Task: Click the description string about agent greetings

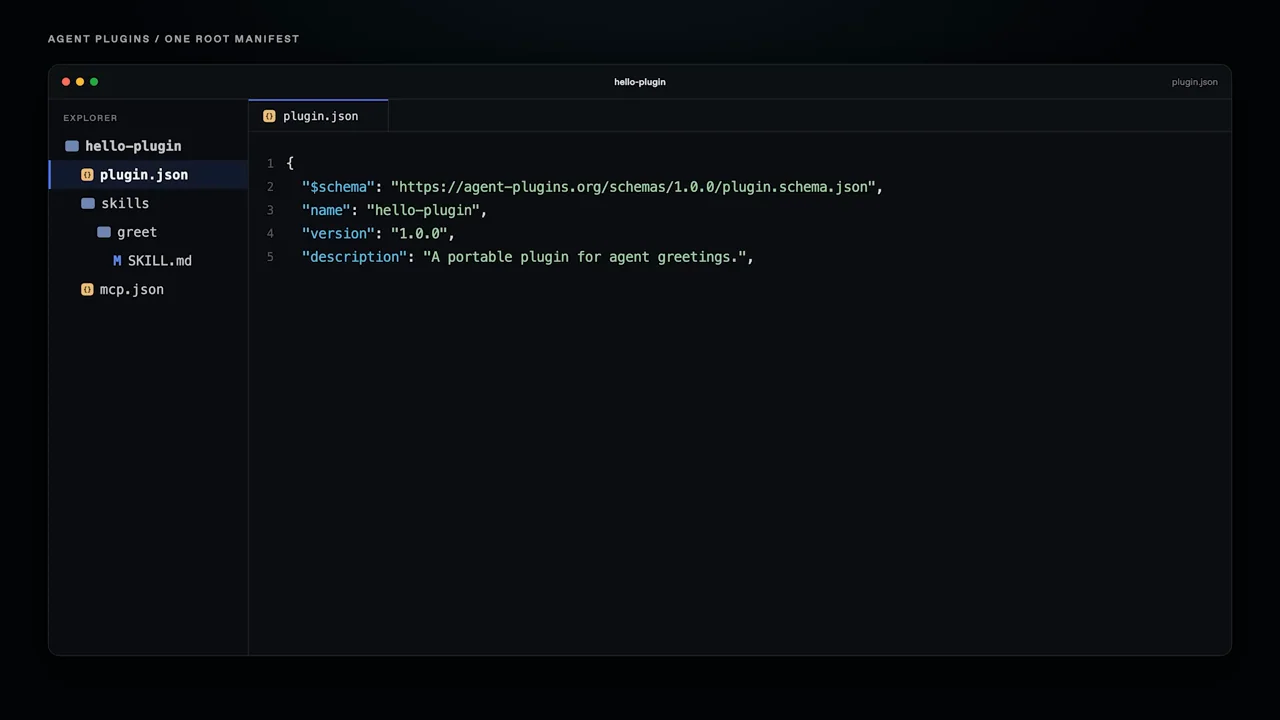Action: 585,257
